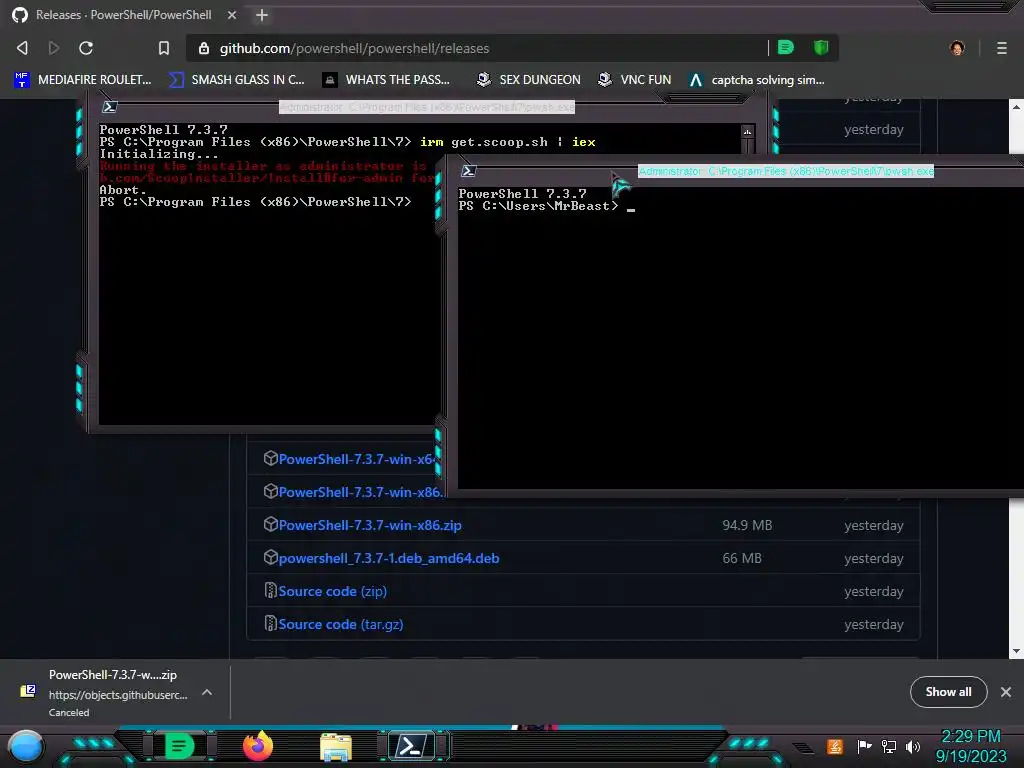
Task: Click the padlock site info icon
Action: (x=204, y=48)
